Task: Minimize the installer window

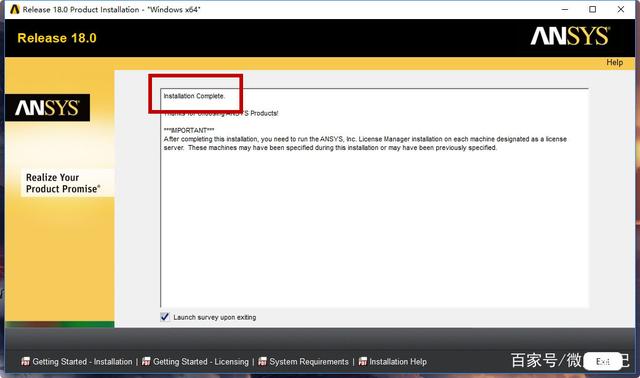Action: click(x=565, y=9)
